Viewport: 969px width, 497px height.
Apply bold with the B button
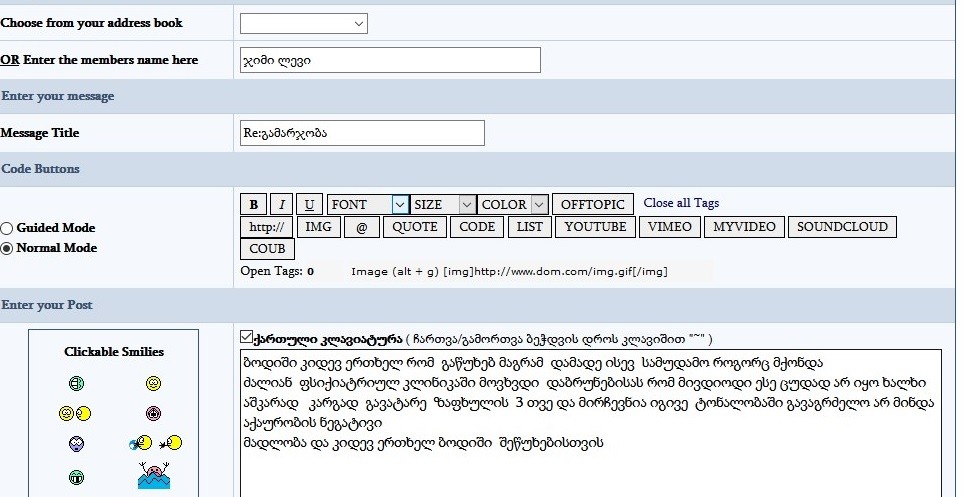(x=253, y=205)
